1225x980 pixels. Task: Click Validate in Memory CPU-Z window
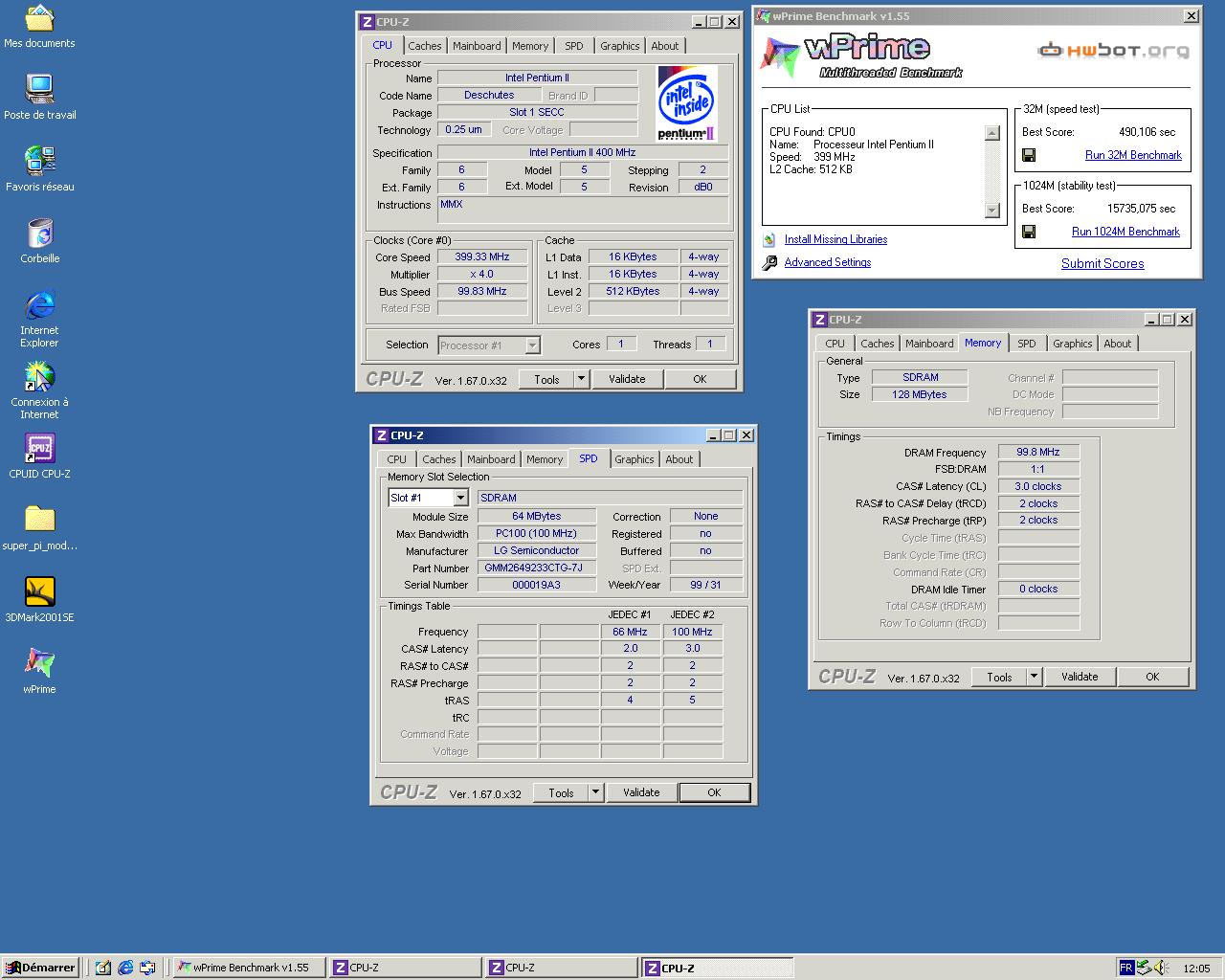pos(1080,677)
